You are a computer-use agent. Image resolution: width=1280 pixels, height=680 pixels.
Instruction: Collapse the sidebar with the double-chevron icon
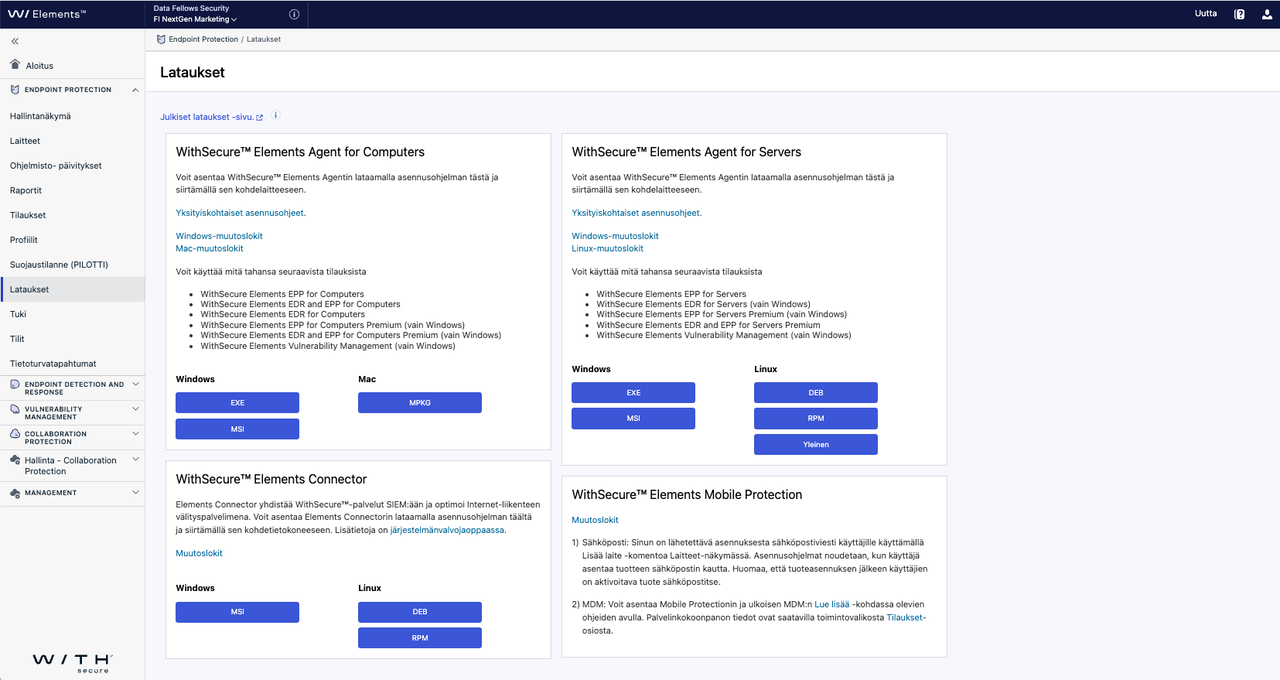[14, 41]
